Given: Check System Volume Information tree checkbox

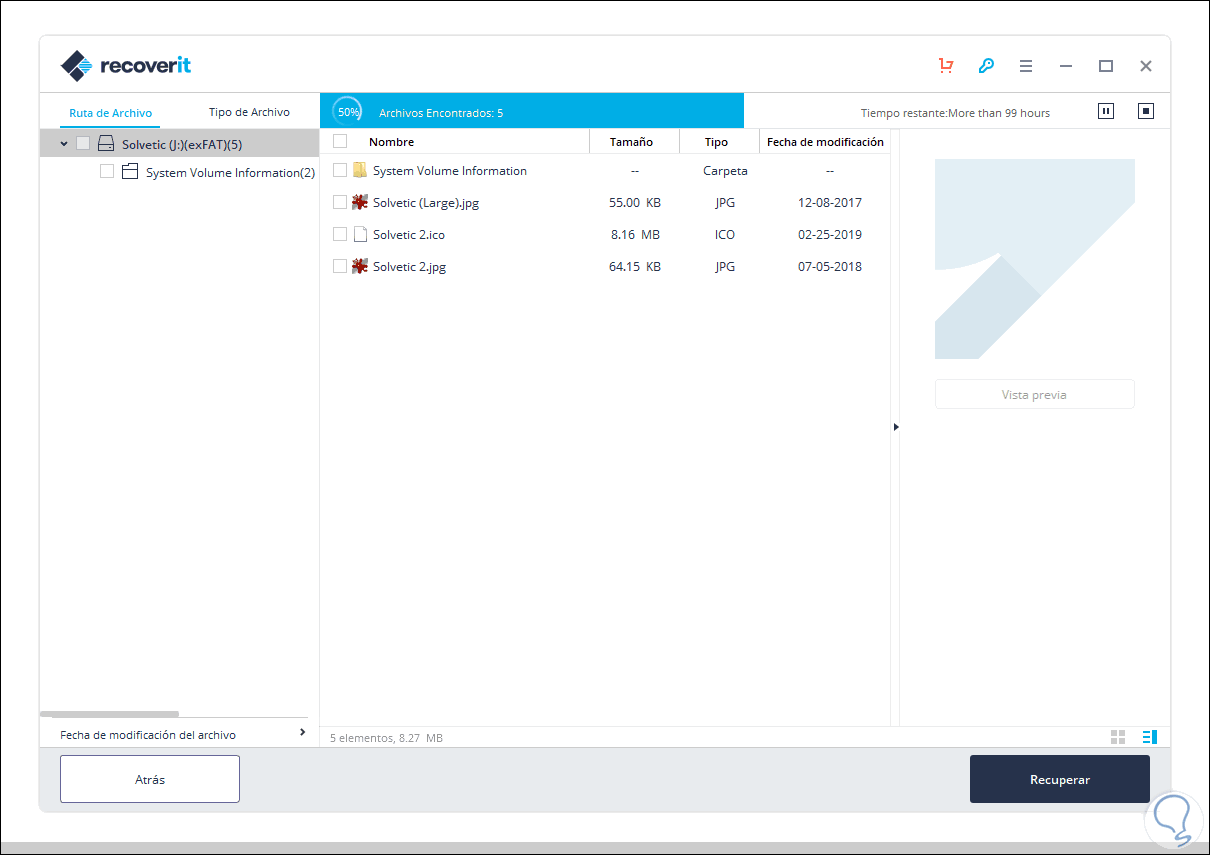Looking at the screenshot, I should click(107, 172).
